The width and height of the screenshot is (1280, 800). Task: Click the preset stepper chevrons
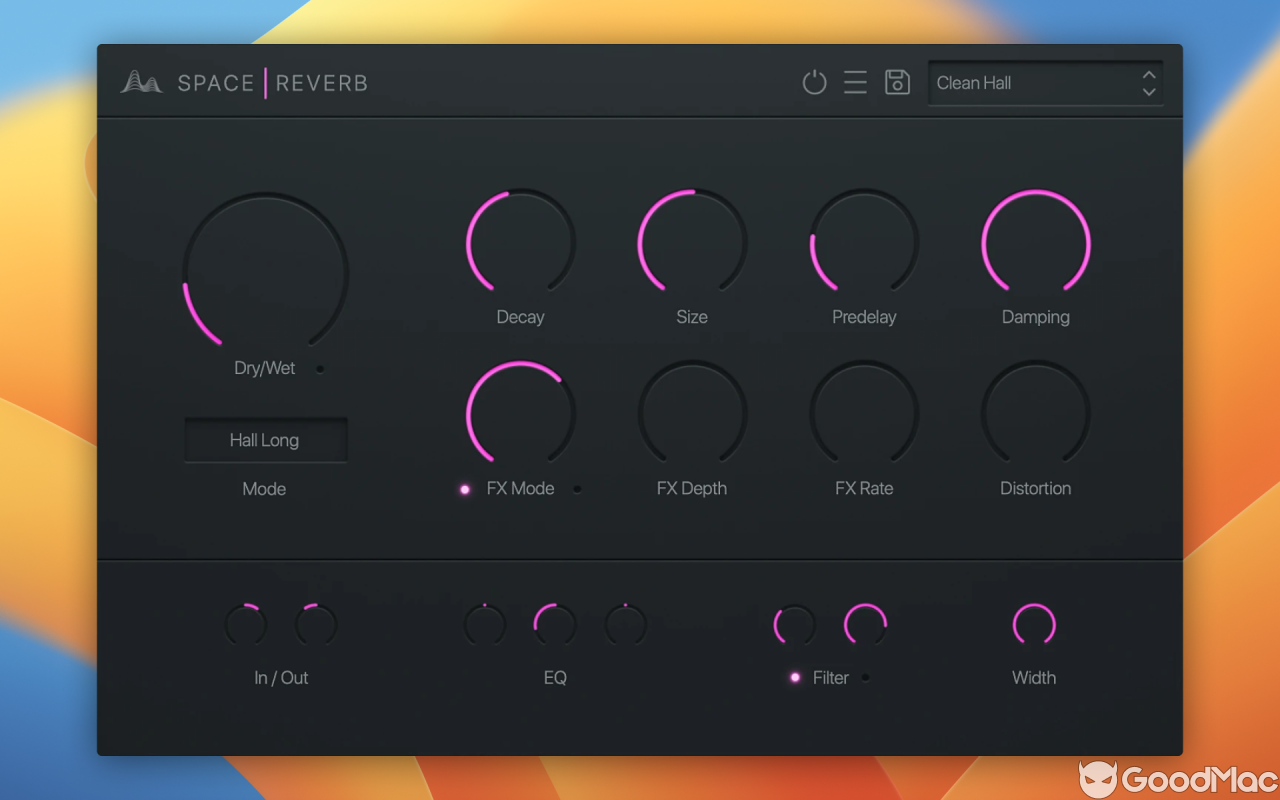pos(1149,83)
